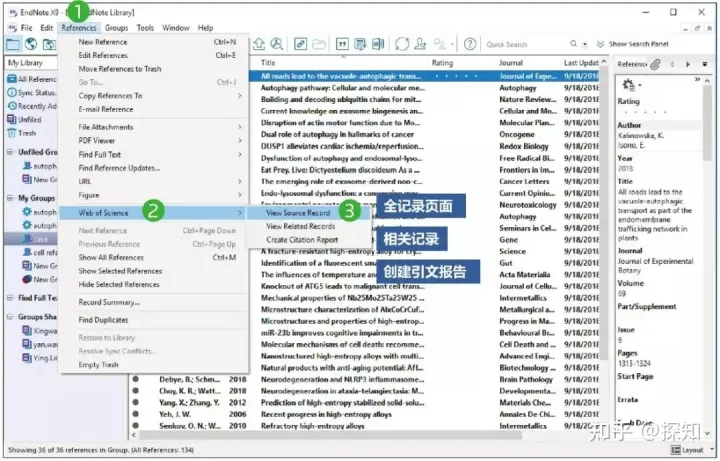Select the Xingwa shared group
This screenshot has height=461, width=720.
(39, 331)
